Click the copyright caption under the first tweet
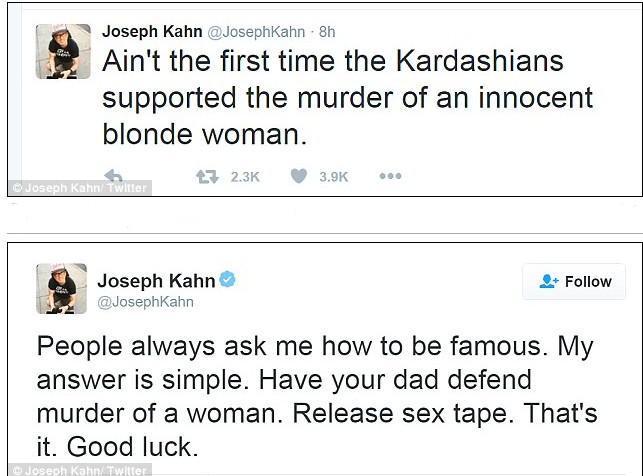The image size is (643, 476). (77, 188)
